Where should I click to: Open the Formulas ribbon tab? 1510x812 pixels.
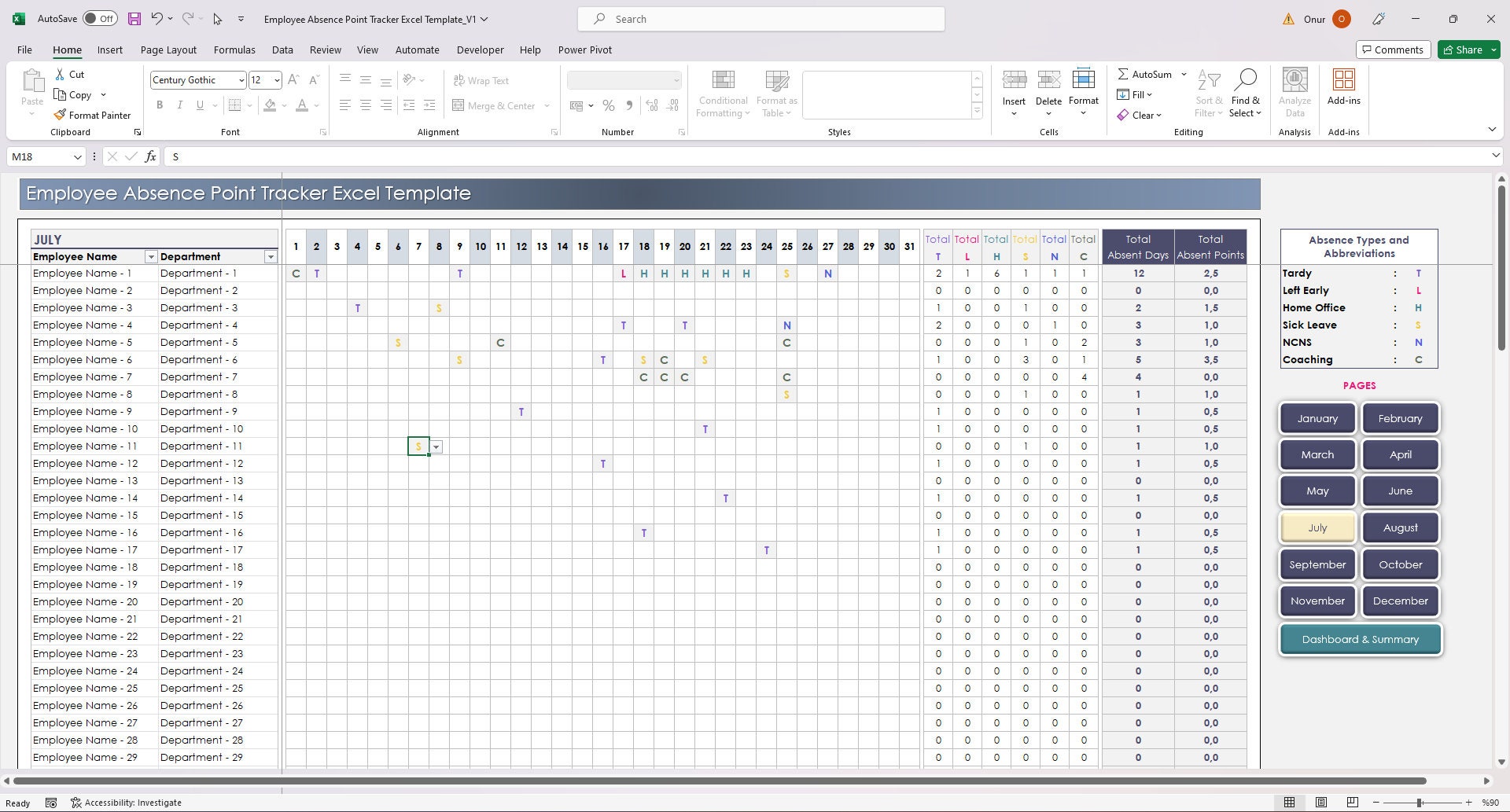pos(234,50)
